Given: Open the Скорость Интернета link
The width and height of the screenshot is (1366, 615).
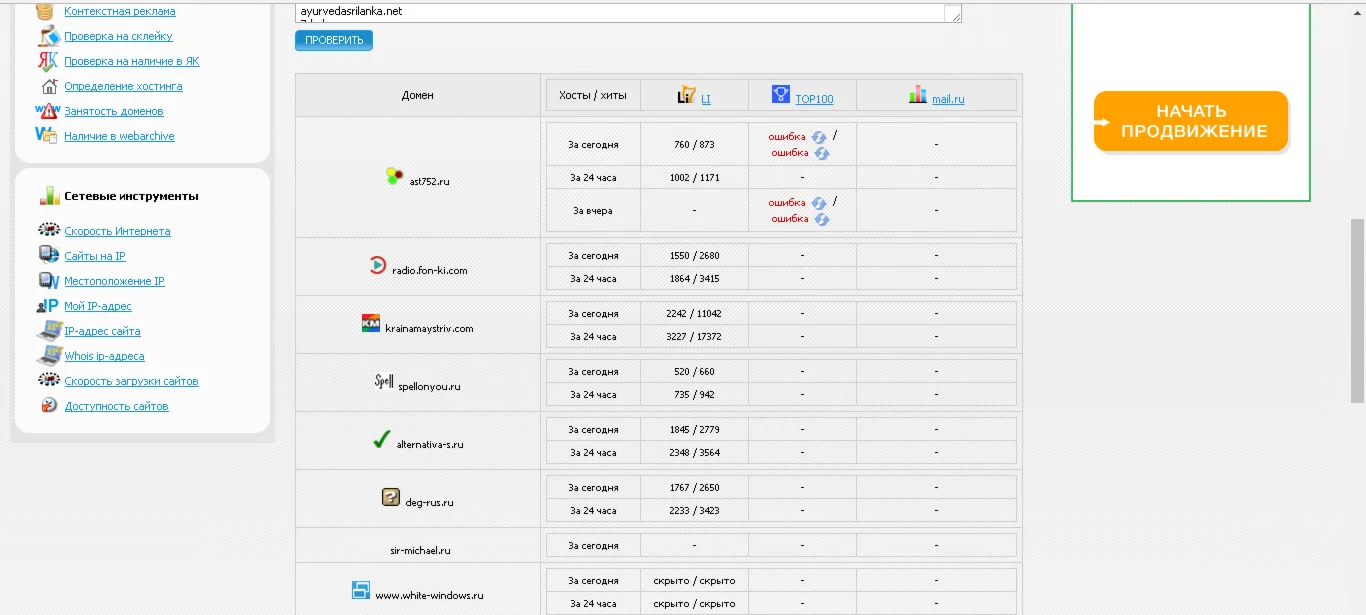Looking at the screenshot, I should click(x=117, y=232).
